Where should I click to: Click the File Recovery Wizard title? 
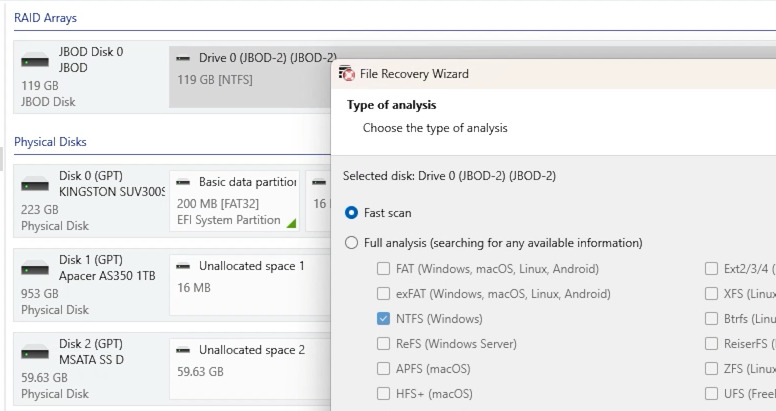(414, 74)
